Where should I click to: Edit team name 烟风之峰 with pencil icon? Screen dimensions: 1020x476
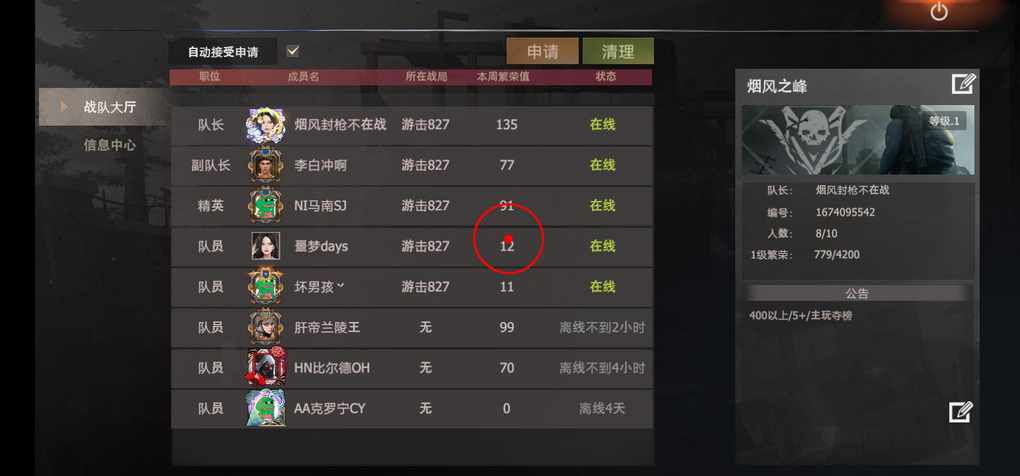(963, 85)
